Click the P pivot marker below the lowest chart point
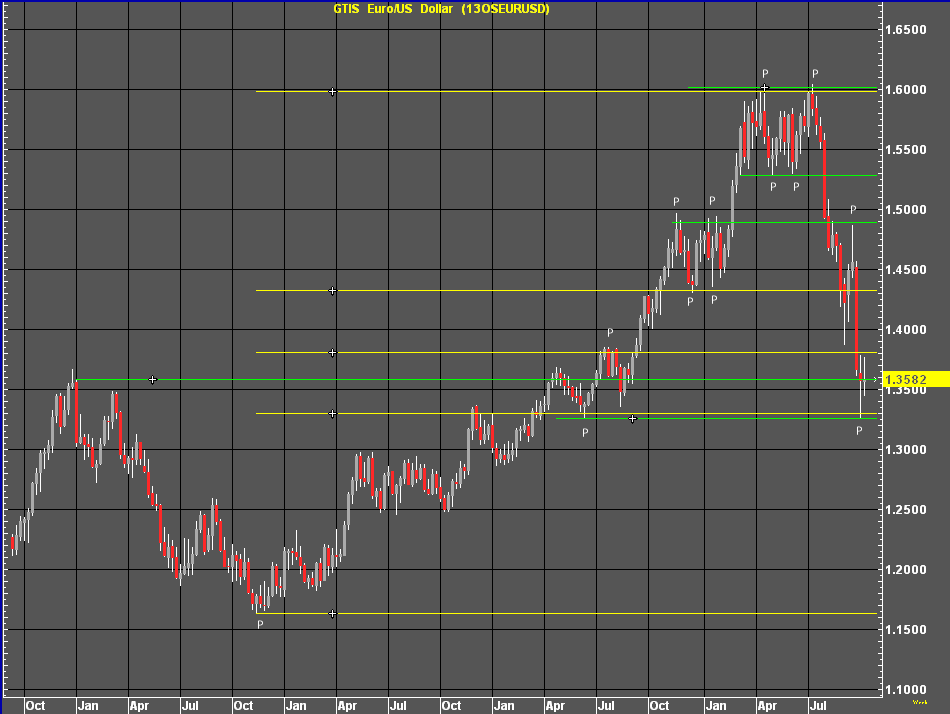This screenshot has width=950, height=714. point(260,625)
